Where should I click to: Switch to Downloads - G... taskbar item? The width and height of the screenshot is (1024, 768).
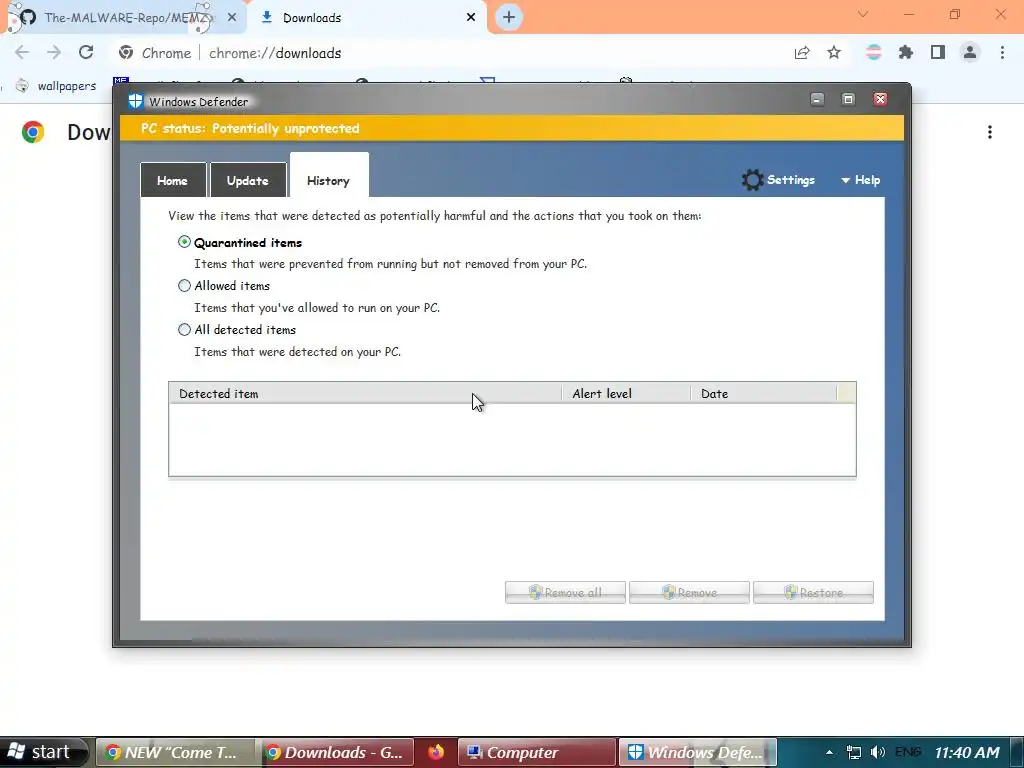336,752
